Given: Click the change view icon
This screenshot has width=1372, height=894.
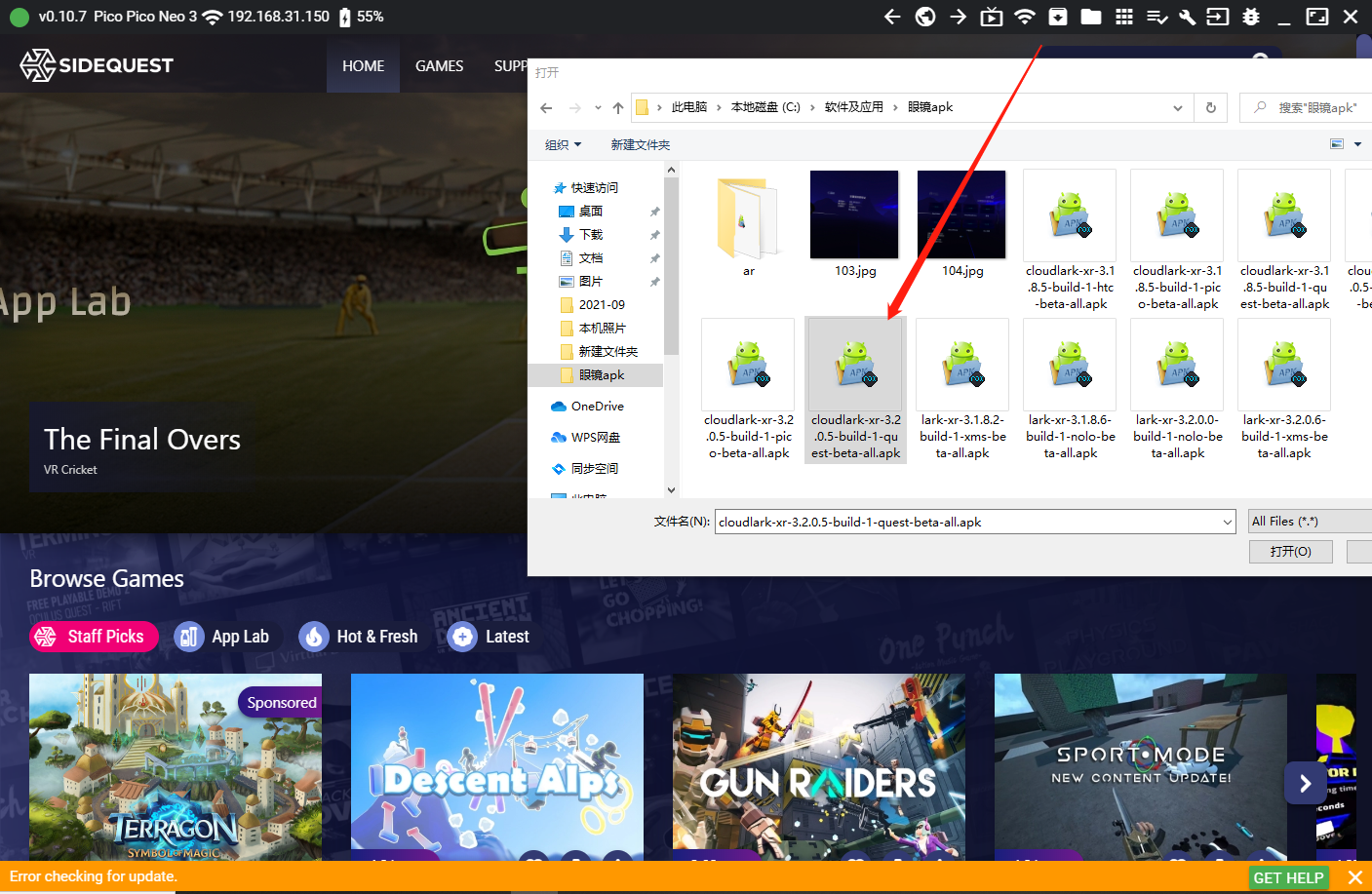Looking at the screenshot, I should click(1337, 144).
